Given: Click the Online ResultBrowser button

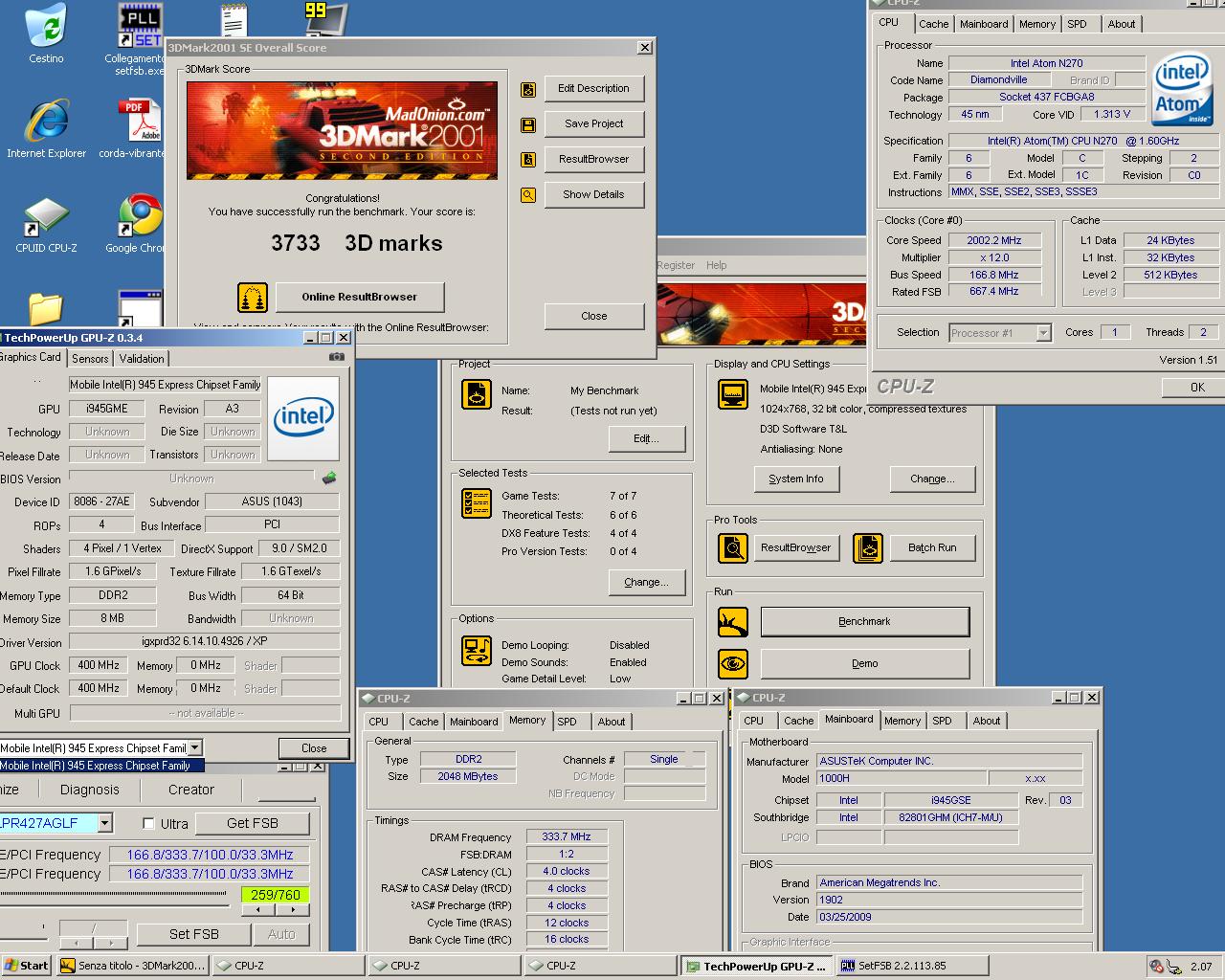Looking at the screenshot, I should click(360, 297).
